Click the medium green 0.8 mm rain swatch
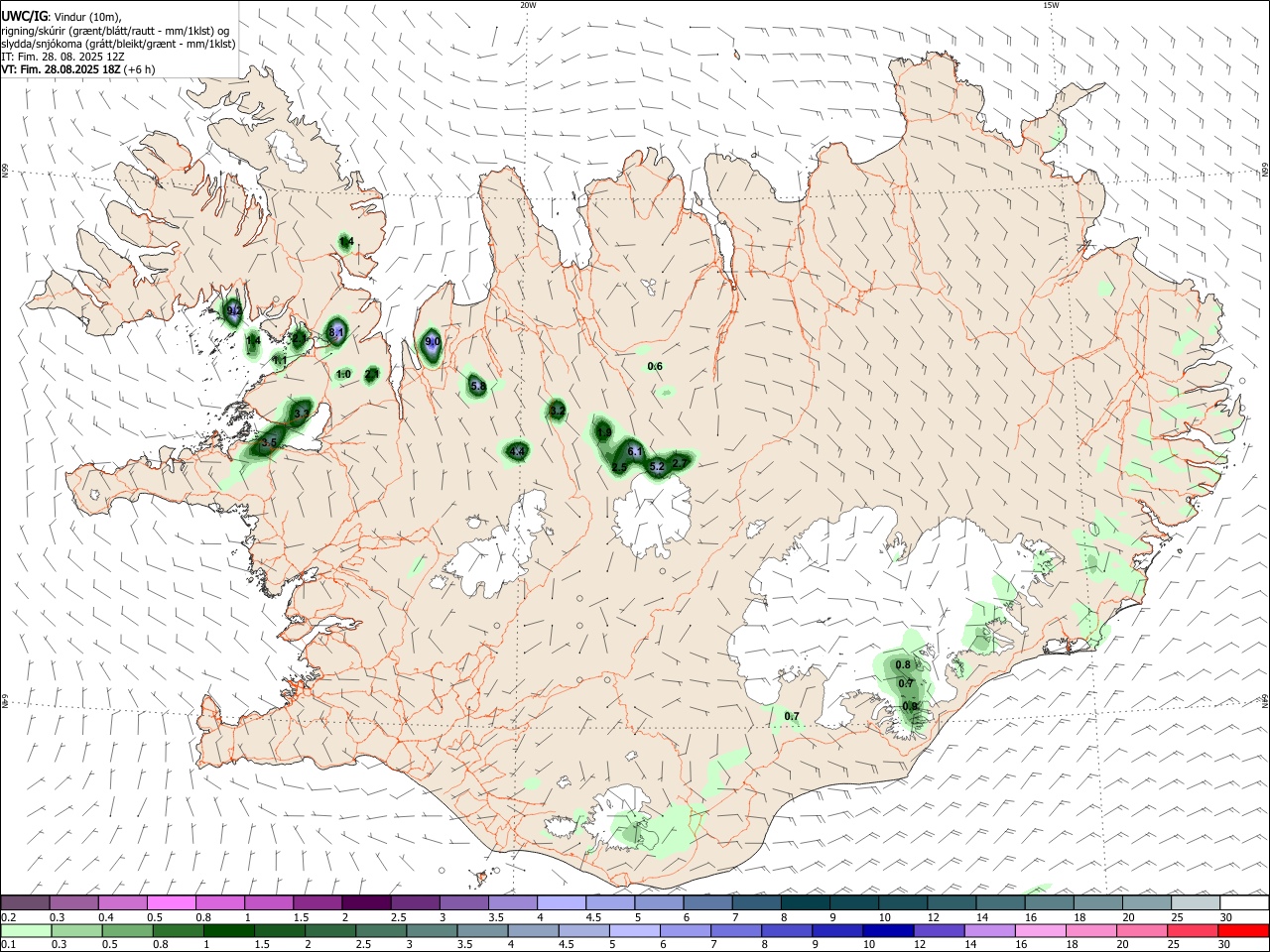Screen dimensions: 1270x952 (178, 930)
